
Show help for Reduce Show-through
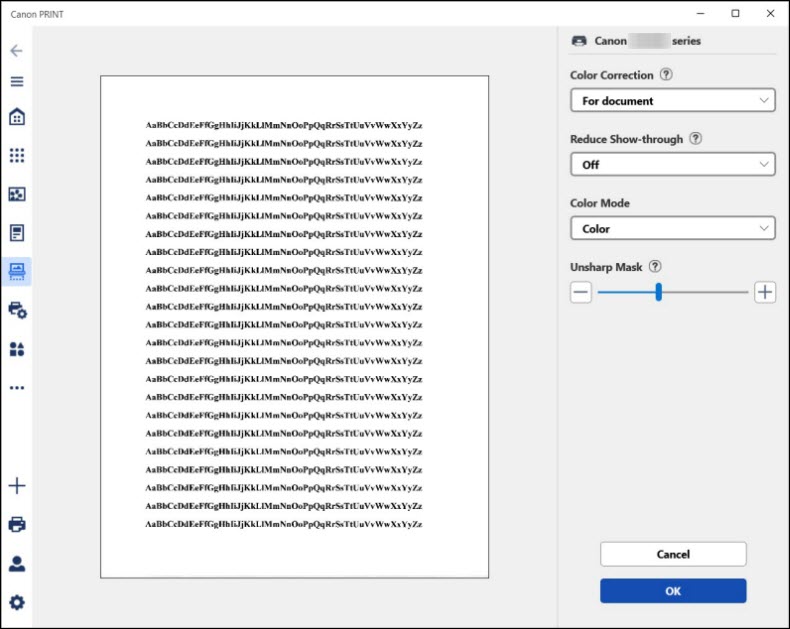(x=695, y=139)
